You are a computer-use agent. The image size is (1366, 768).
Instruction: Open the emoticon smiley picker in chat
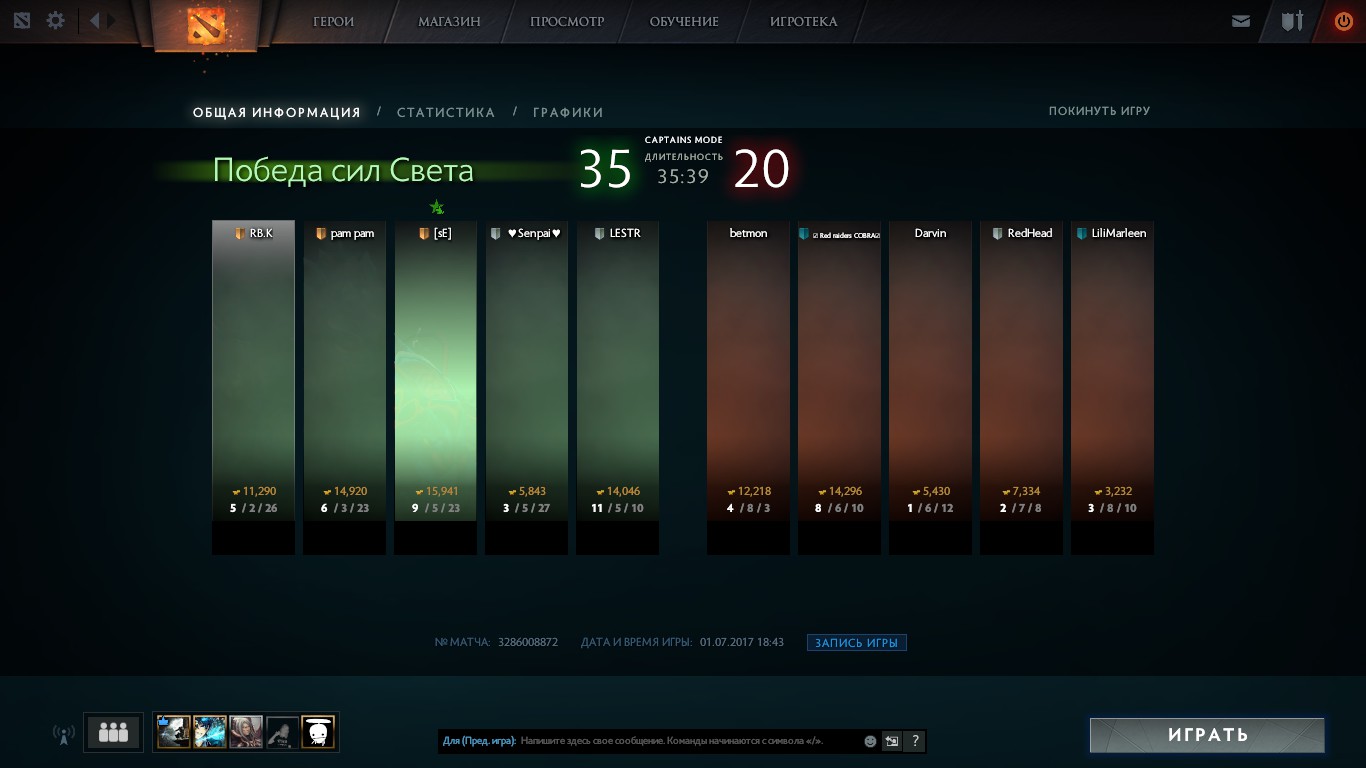[x=870, y=741]
